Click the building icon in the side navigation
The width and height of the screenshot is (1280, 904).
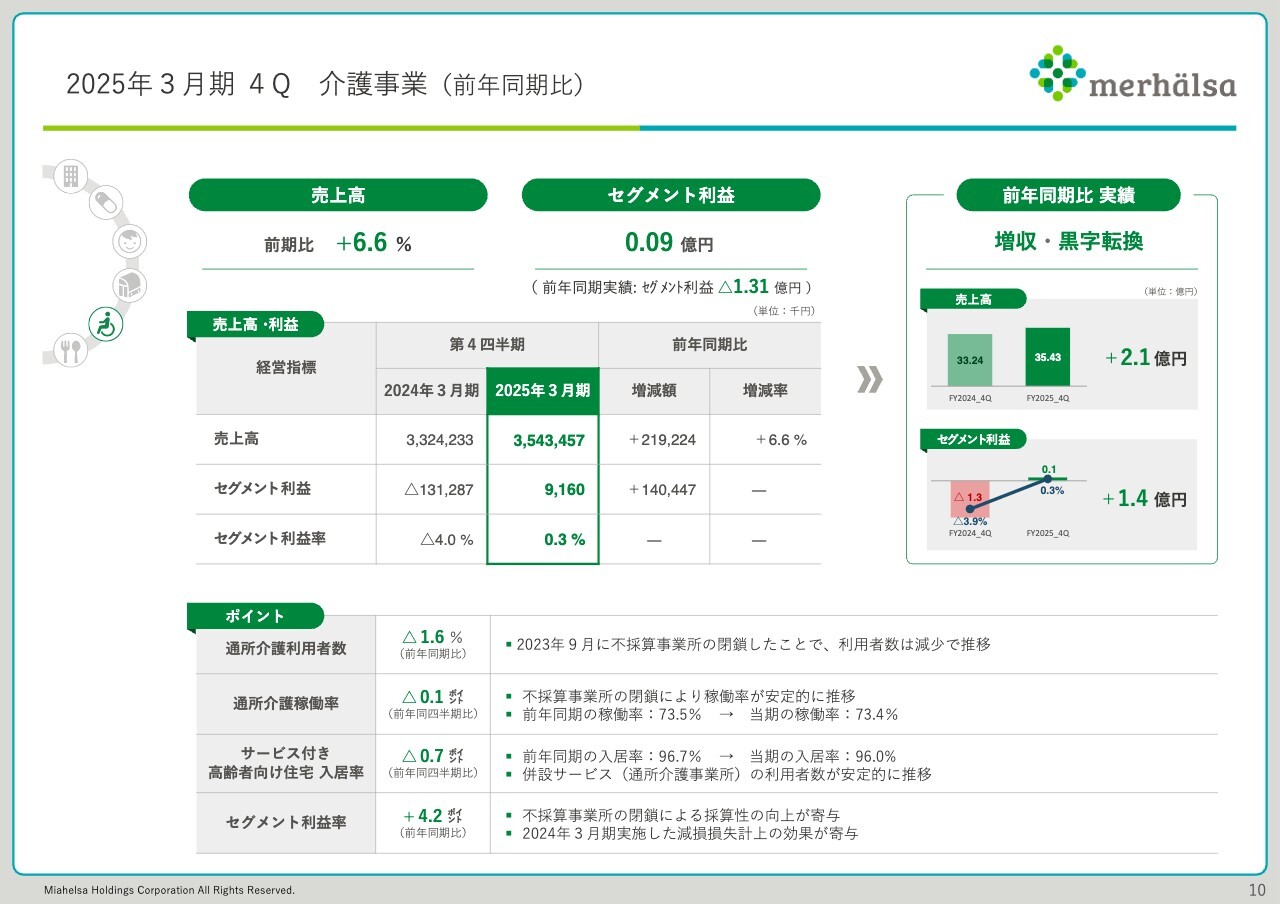click(x=71, y=176)
